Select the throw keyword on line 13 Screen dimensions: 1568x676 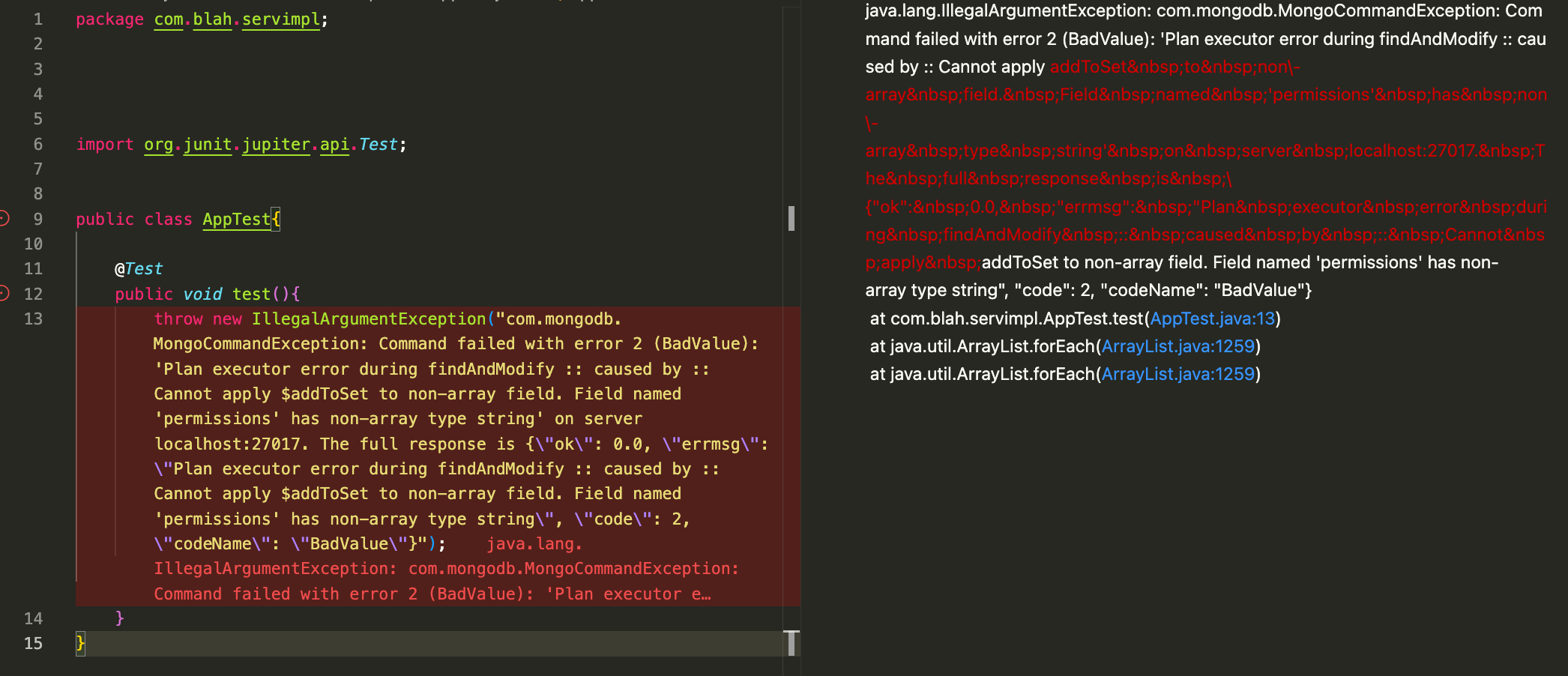pyautogui.click(x=178, y=319)
